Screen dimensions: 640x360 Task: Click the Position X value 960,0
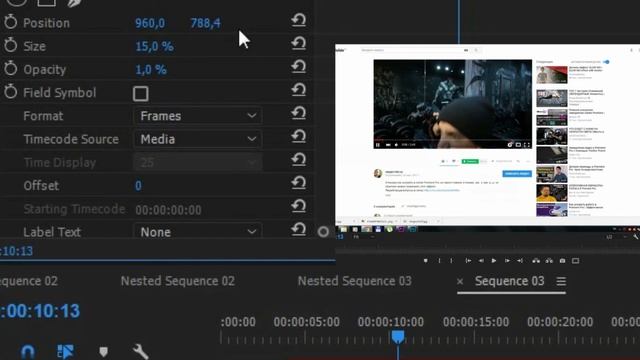[150, 23]
